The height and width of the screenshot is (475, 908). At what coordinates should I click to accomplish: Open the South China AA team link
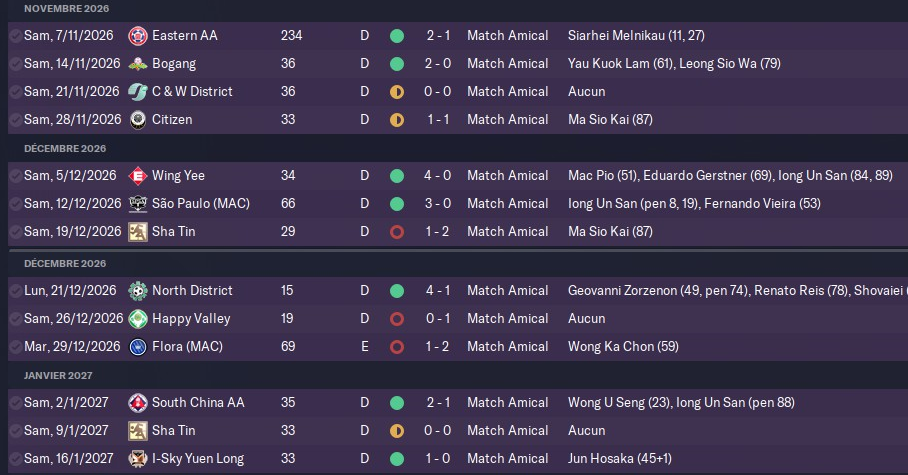[x=198, y=403]
